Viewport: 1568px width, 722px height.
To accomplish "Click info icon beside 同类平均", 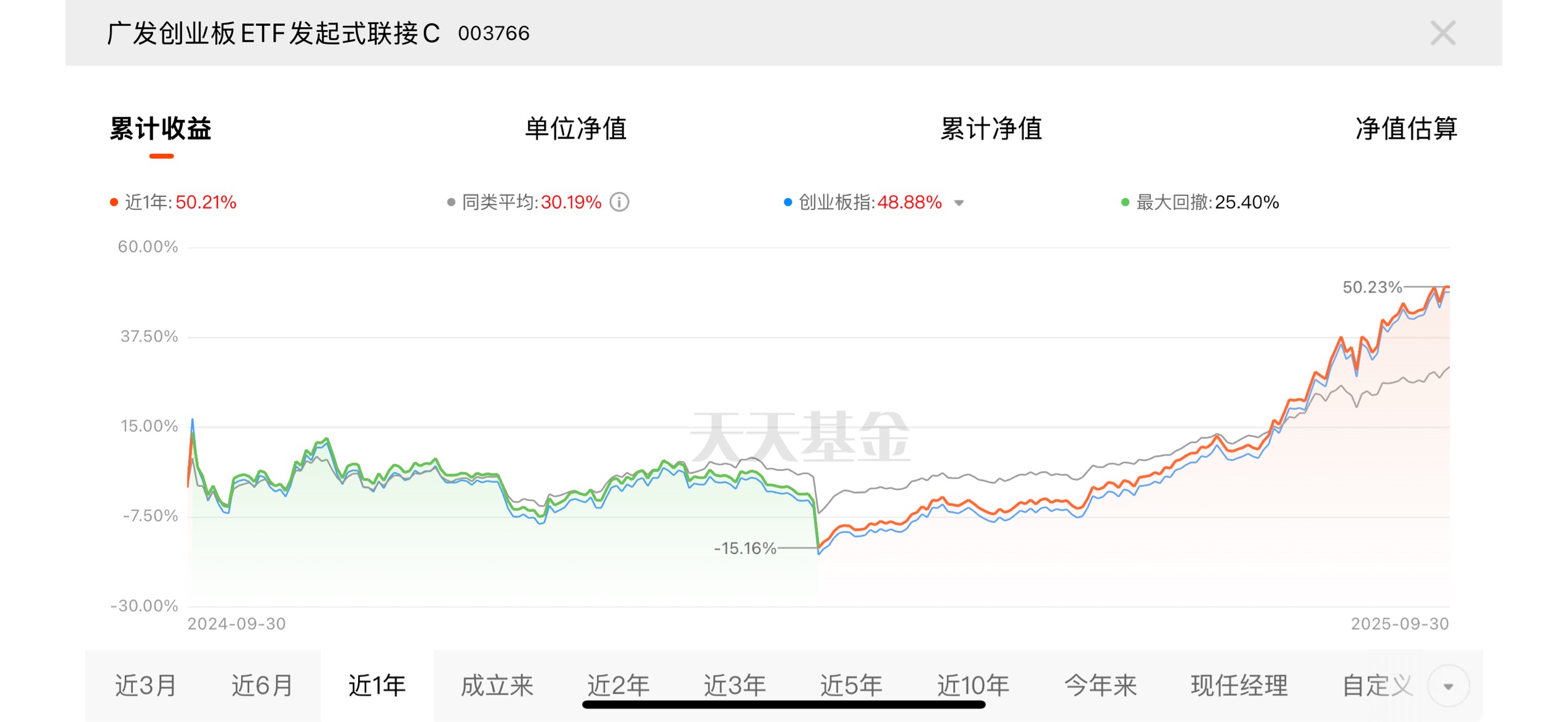I will tap(619, 203).
